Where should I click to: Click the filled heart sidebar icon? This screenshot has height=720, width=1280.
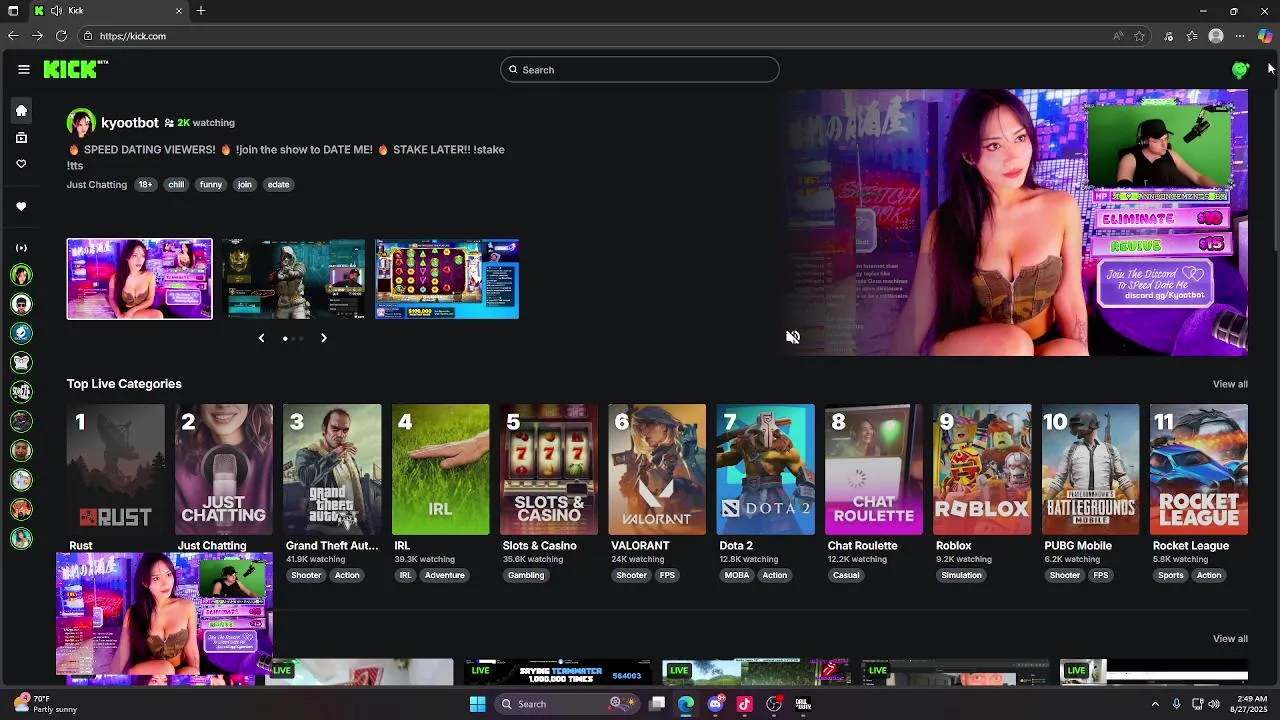[21, 207]
